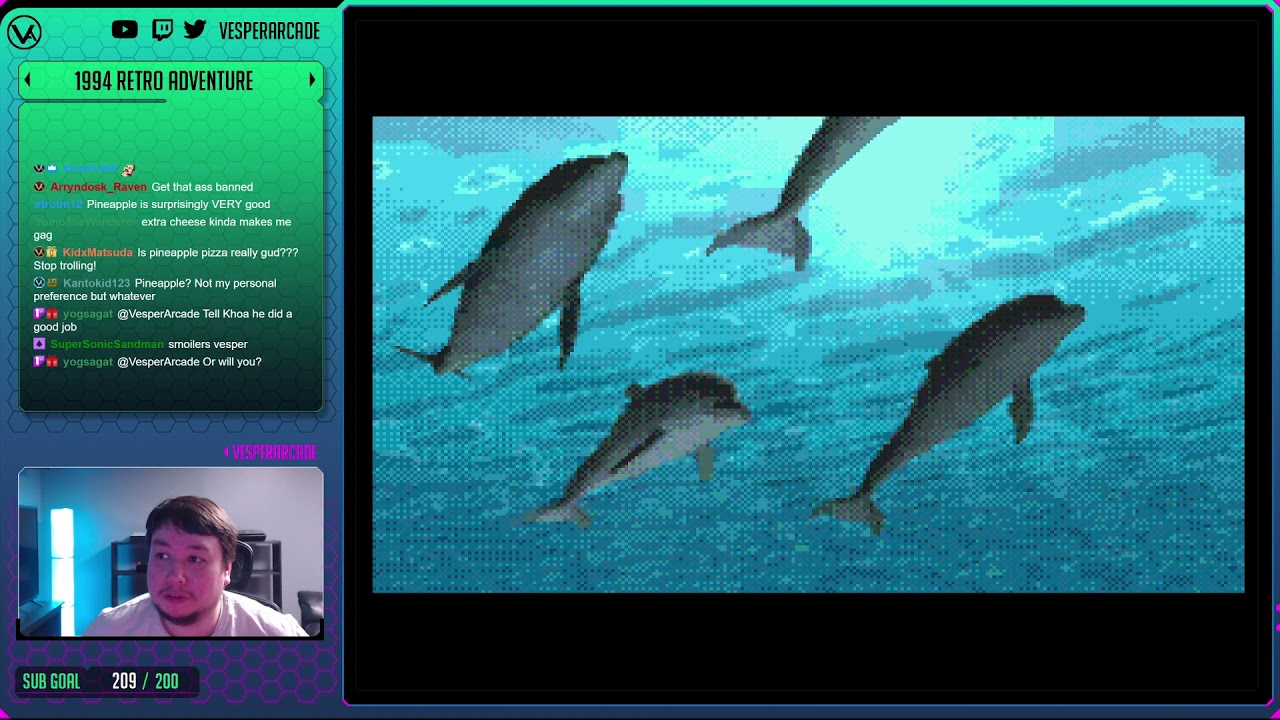Click the gift badge beside KidxMatsuda
The width and height of the screenshot is (1280, 720).
click(x=52, y=253)
